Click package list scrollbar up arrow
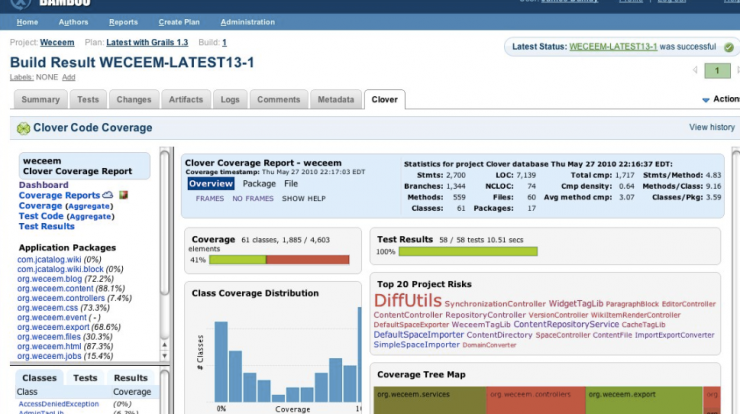The image size is (740, 414). click(x=165, y=345)
